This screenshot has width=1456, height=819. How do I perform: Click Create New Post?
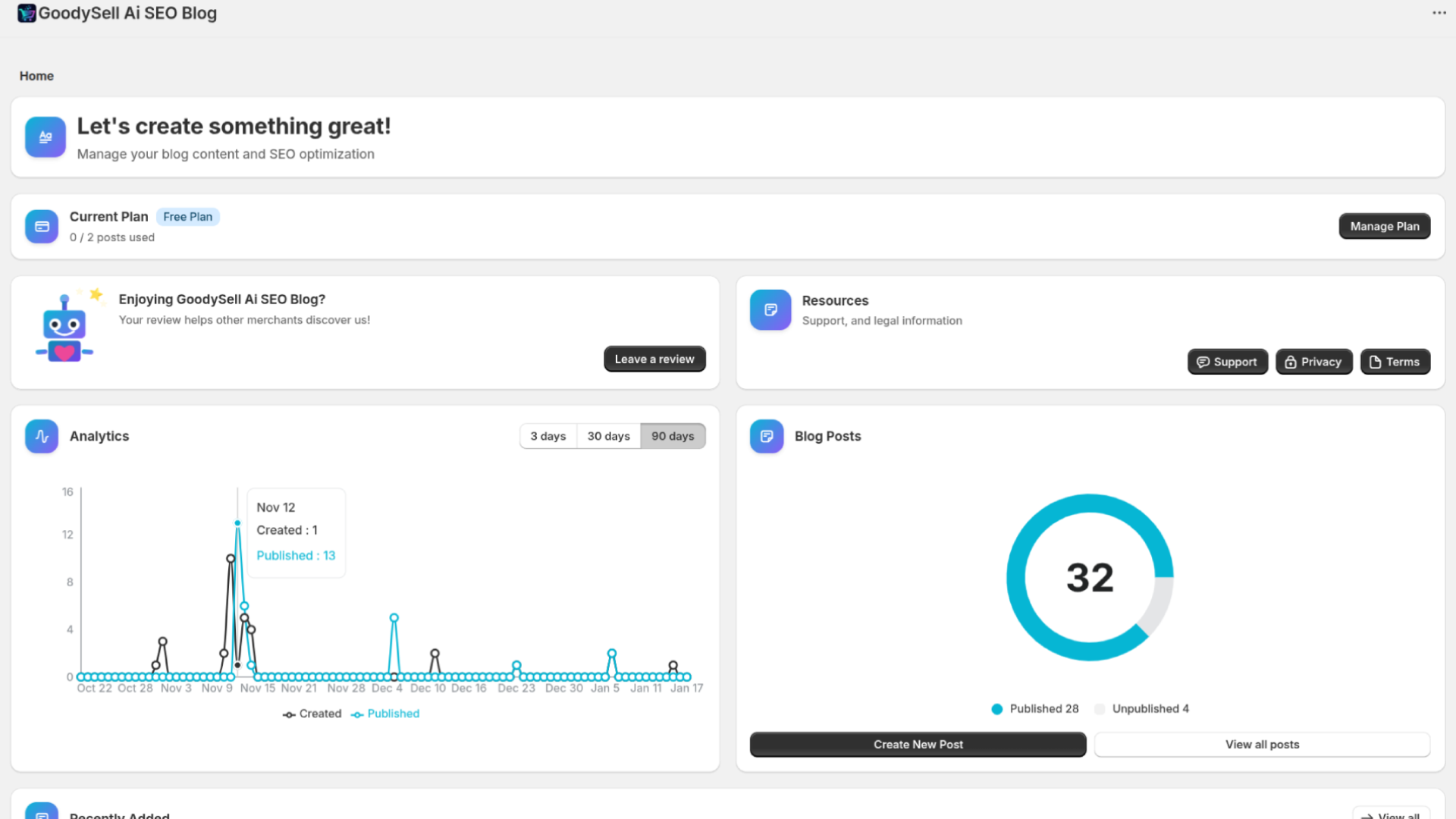coord(918,744)
